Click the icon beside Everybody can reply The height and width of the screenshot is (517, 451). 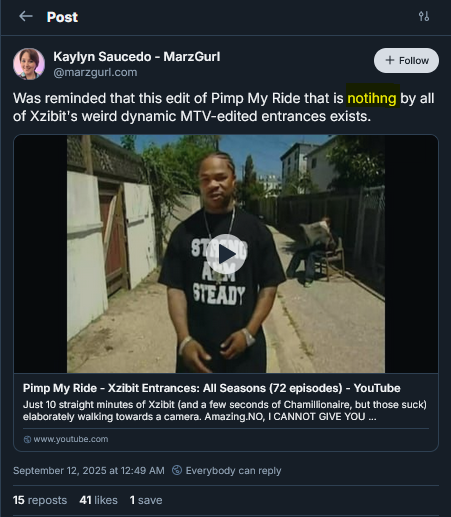[x=177, y=470]
